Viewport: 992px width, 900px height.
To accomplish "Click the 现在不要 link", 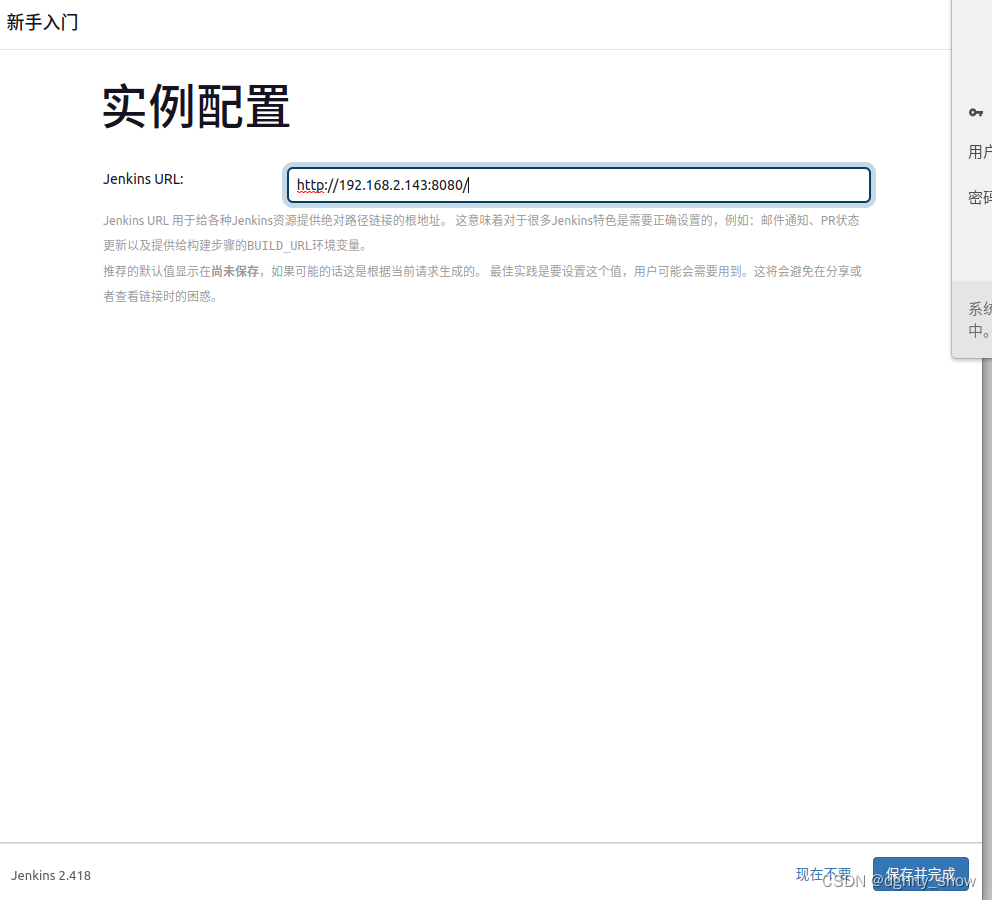I will point(823,874).
